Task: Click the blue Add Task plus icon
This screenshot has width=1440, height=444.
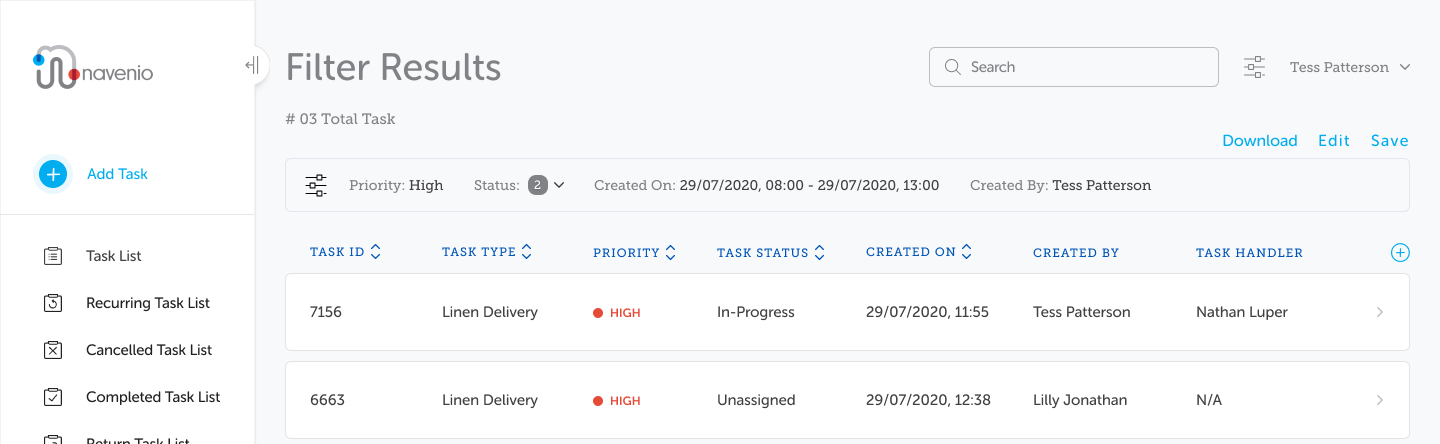Action: click(53, 174)
